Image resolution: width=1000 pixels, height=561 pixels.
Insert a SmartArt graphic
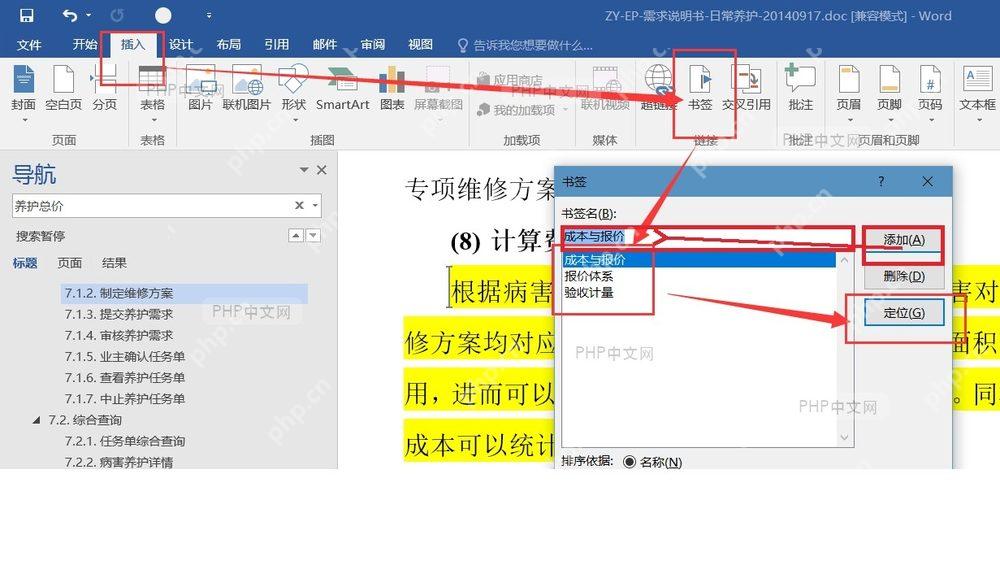[342, 89]
